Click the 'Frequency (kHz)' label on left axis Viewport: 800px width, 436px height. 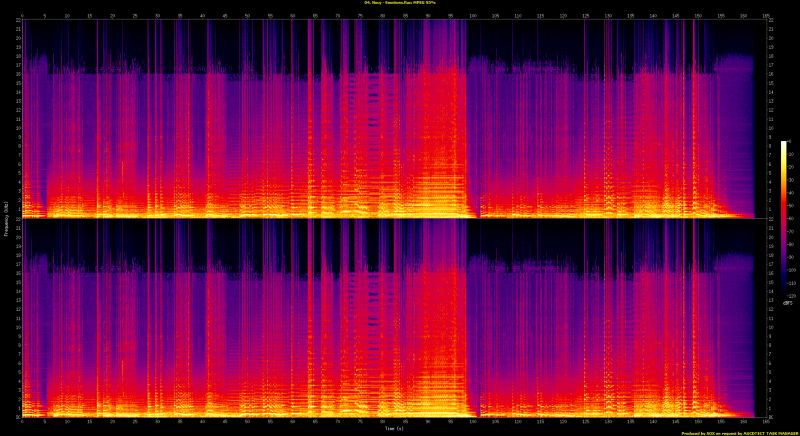[4, 218]
